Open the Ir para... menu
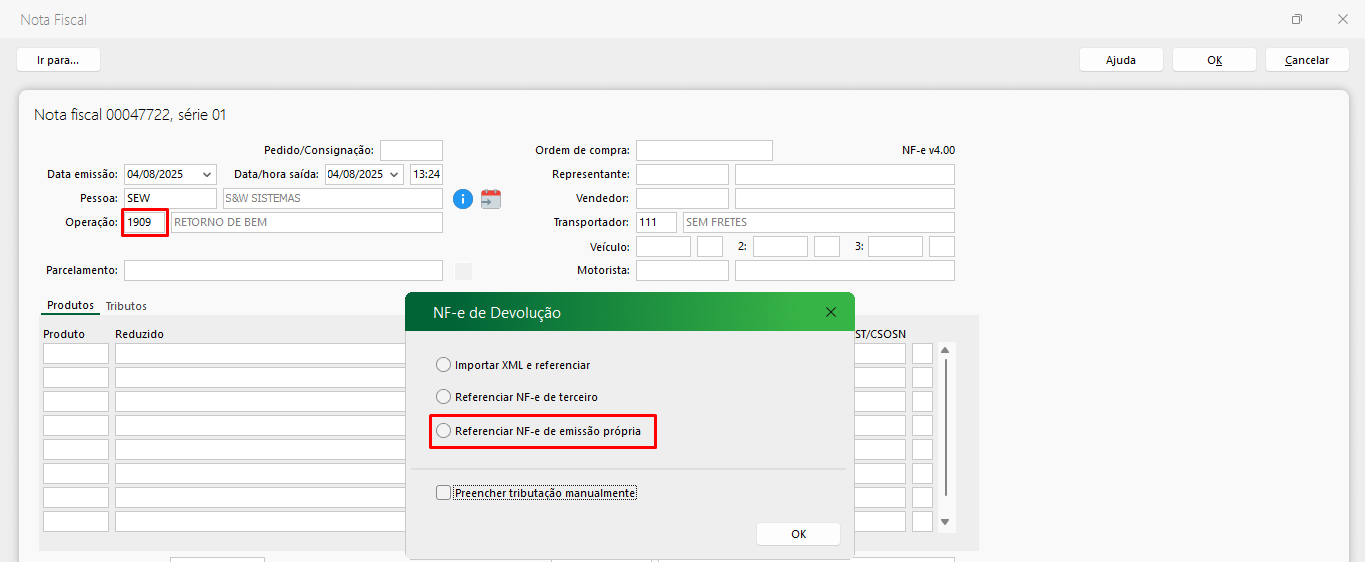 tap(58, 60)
